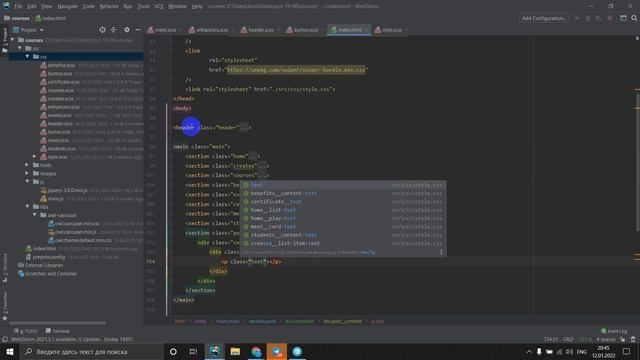Click the Next Tip link in popup

pos(367,252)
